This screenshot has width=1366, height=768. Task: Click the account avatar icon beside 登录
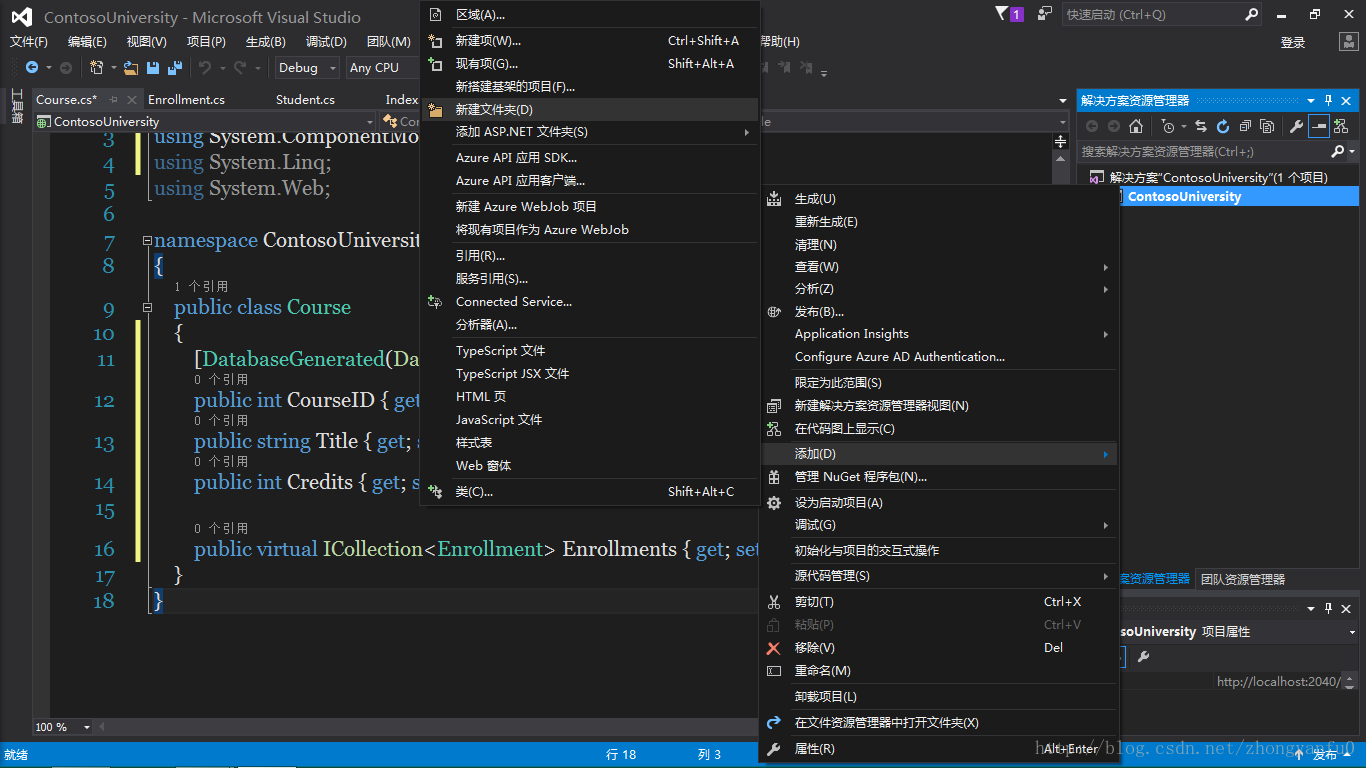[1348, 42]
